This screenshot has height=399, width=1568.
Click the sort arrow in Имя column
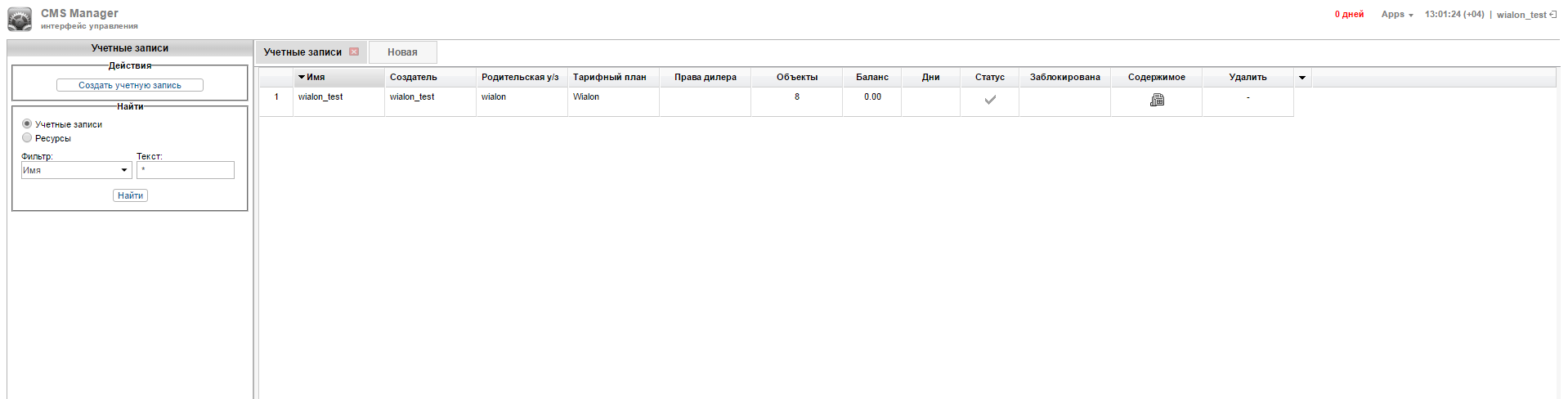tap(302, 78)
